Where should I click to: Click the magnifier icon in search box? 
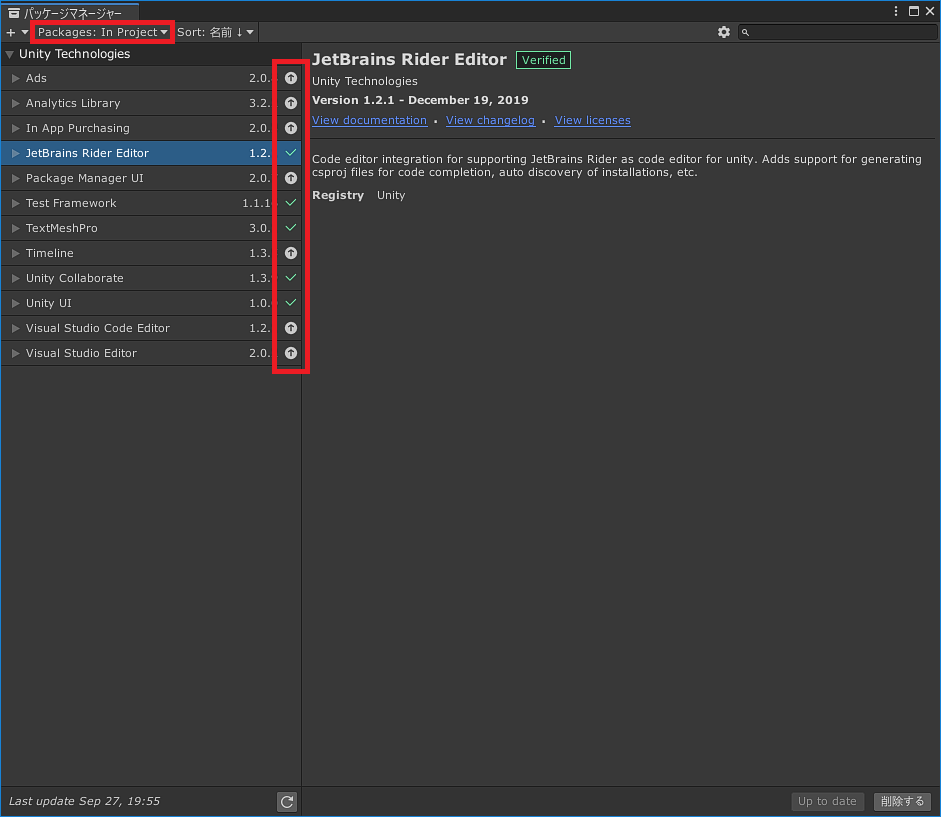(x=745, y=32)
